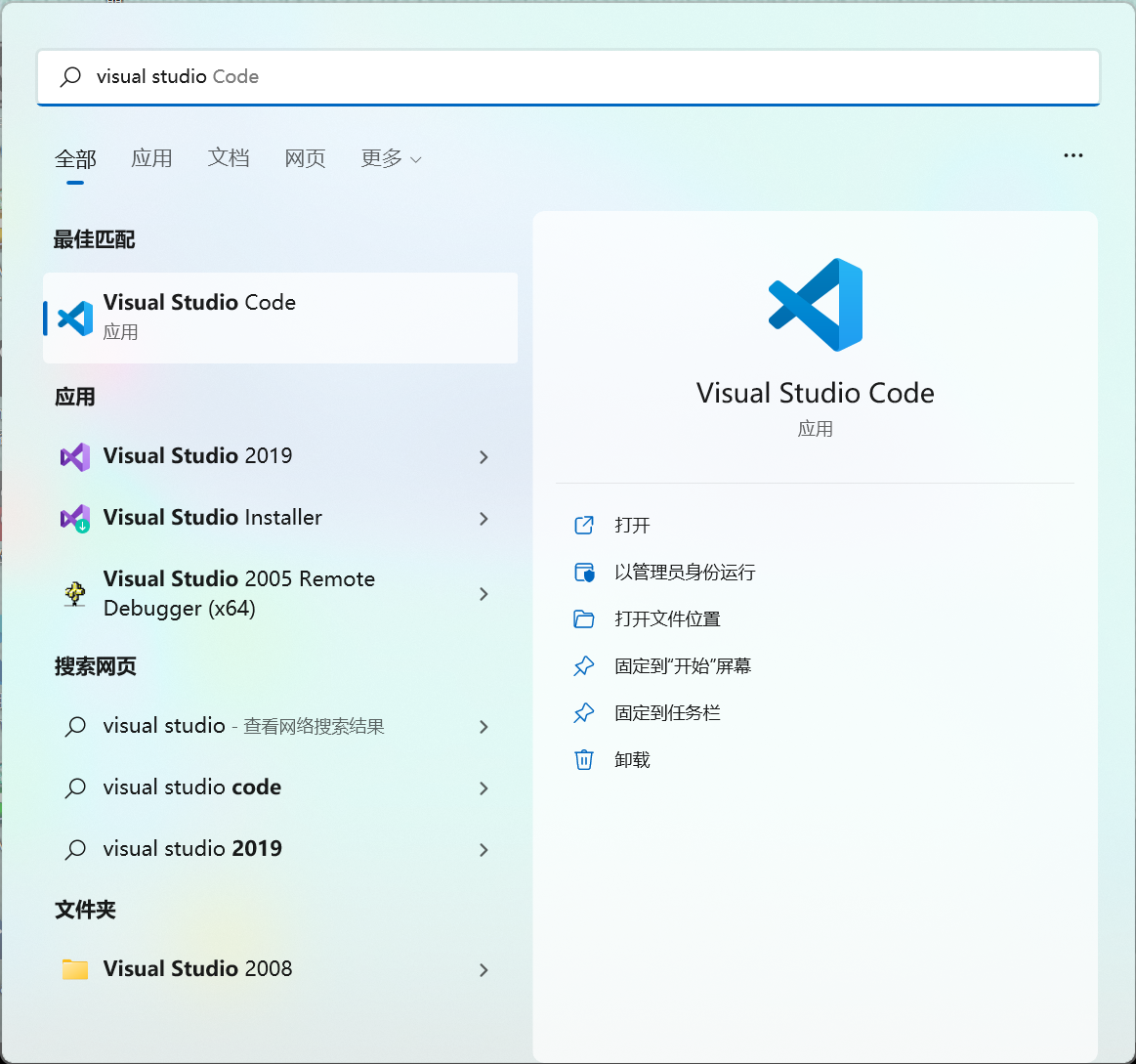
Task: Switch to the 文档 tab
Action: point(229,158)
